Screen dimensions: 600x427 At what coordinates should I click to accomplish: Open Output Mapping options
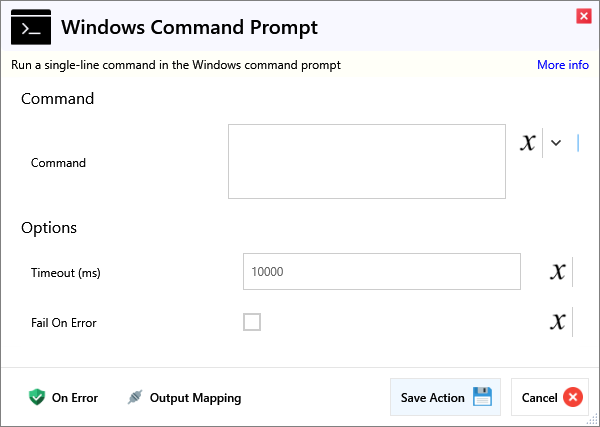(x=195, y=397)
